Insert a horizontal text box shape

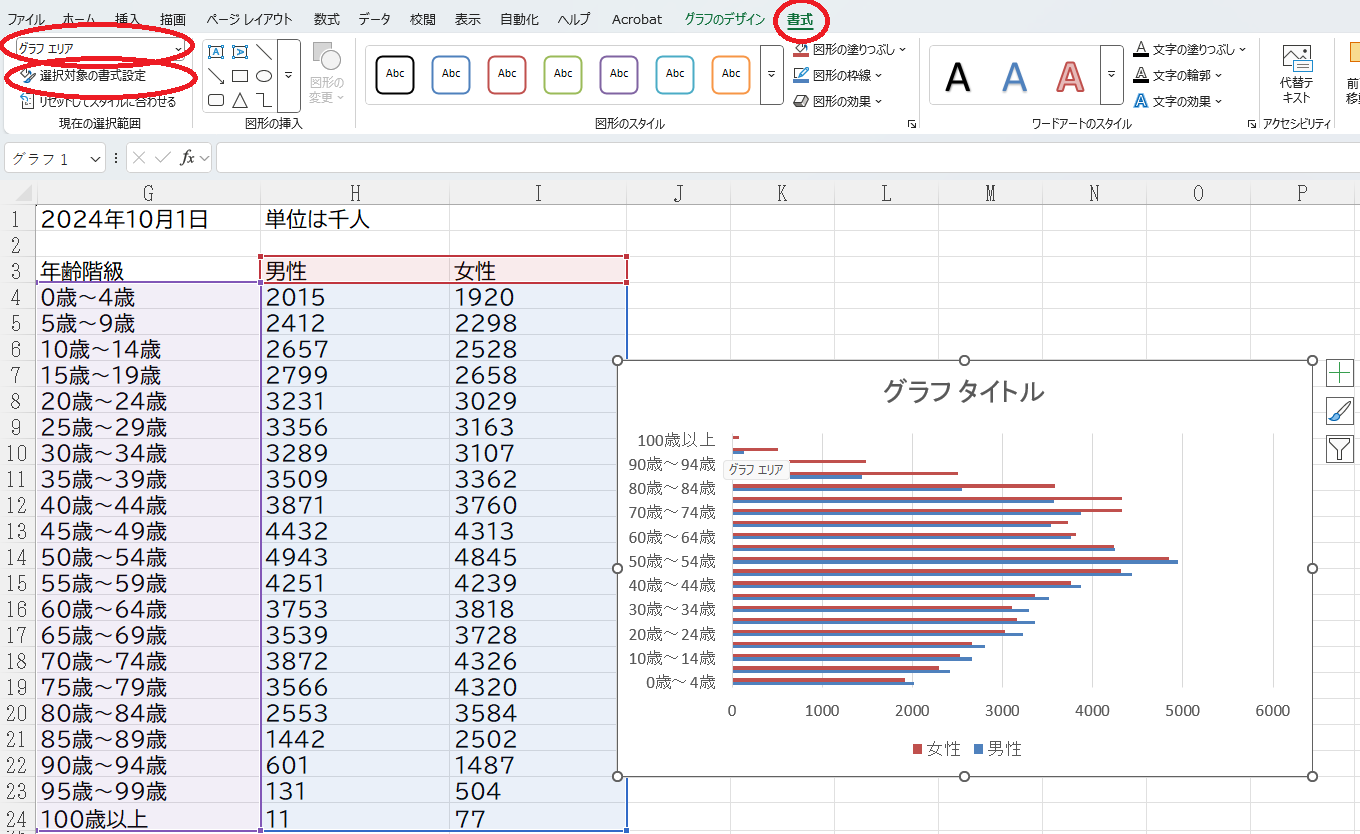(216, 52)
